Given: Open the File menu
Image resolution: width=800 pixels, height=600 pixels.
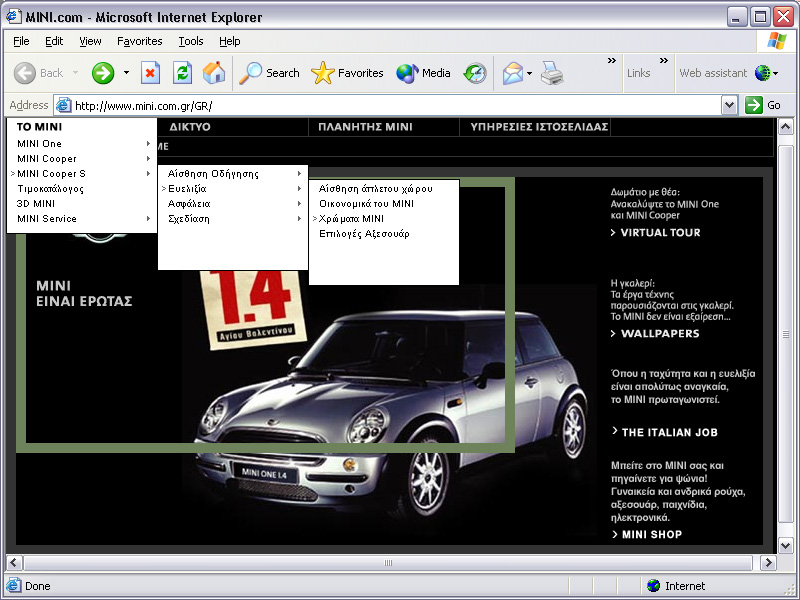Looking at the screenshot, I should pyautogui.click(x=21, y=41).
